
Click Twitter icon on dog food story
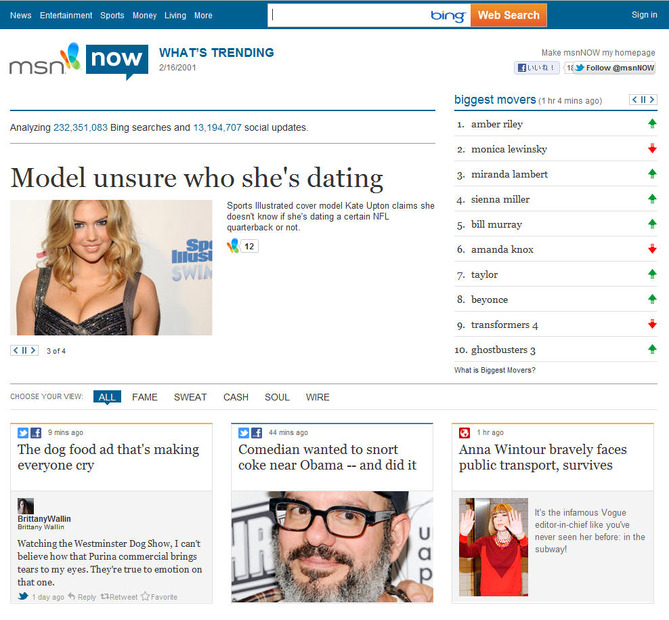click(x=23, y=433)
